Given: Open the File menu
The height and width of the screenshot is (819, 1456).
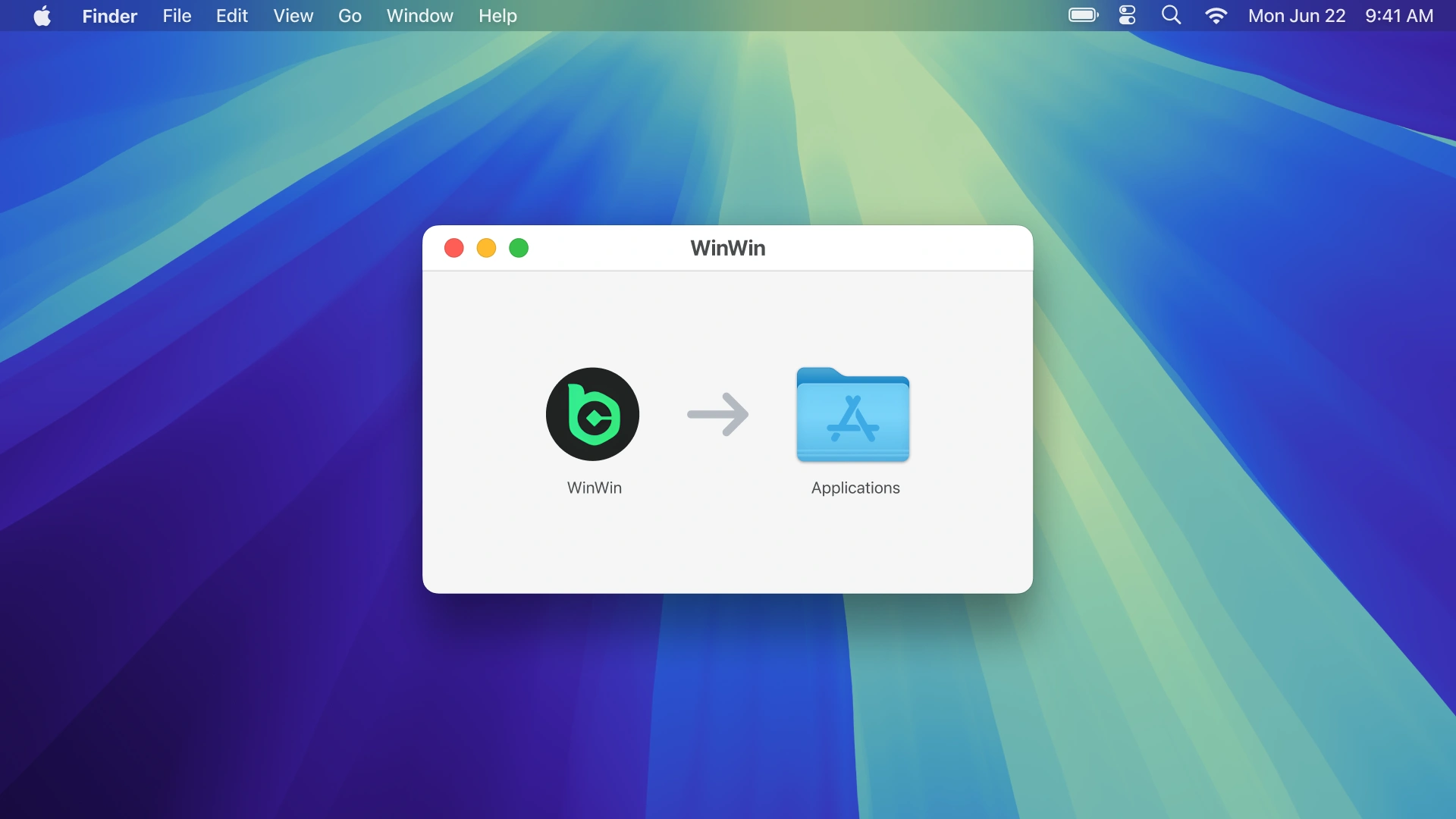Looking at the screenshot, I should click(x=176, y=15).
